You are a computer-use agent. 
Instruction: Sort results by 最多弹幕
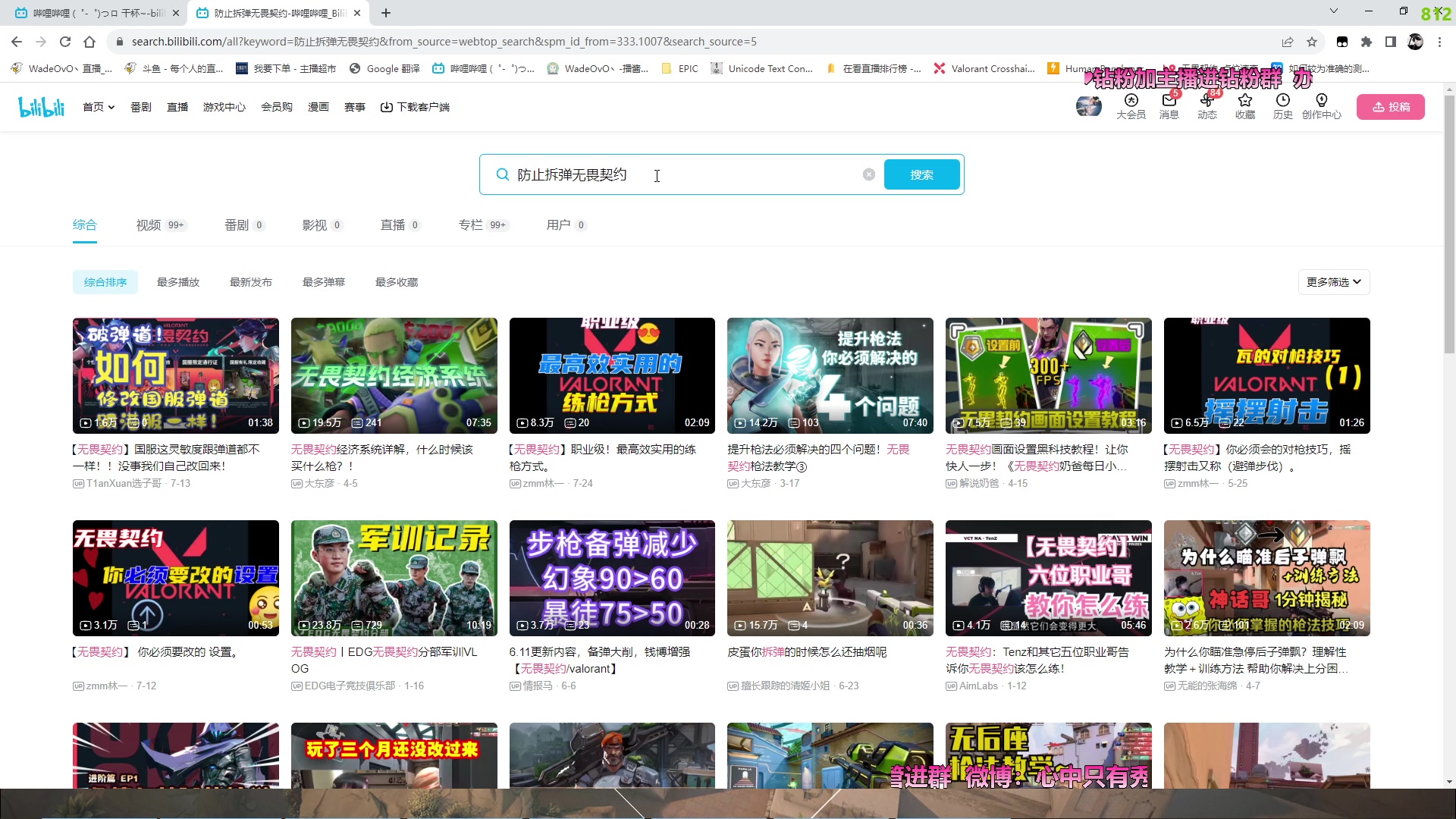click(x=324, y=282)
